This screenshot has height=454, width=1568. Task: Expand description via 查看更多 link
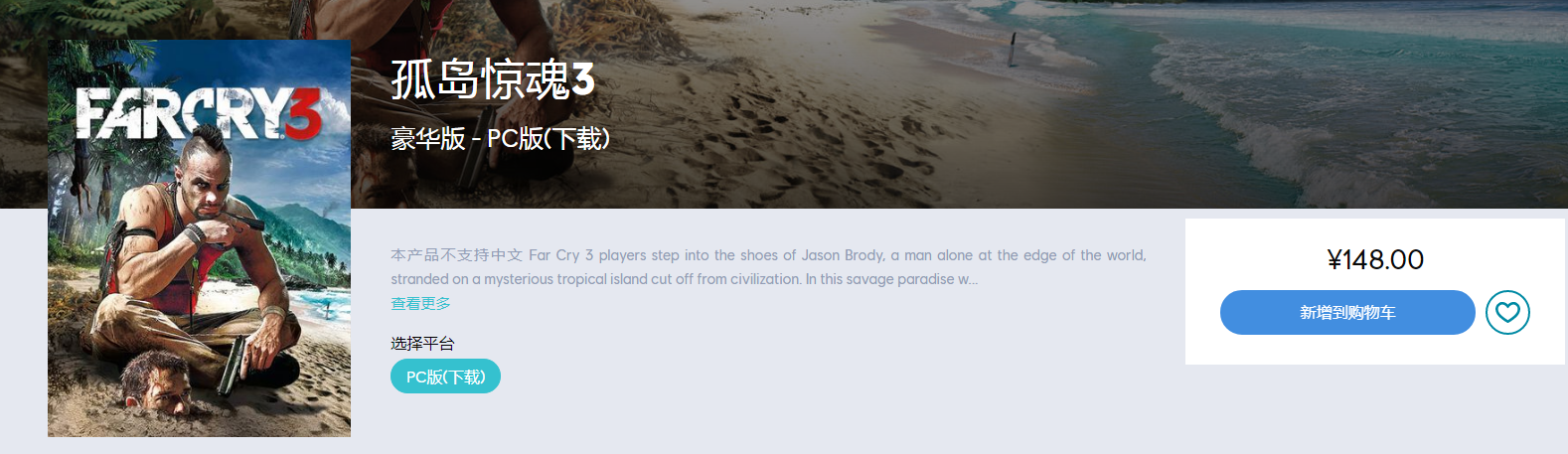[x=420, y=303]
